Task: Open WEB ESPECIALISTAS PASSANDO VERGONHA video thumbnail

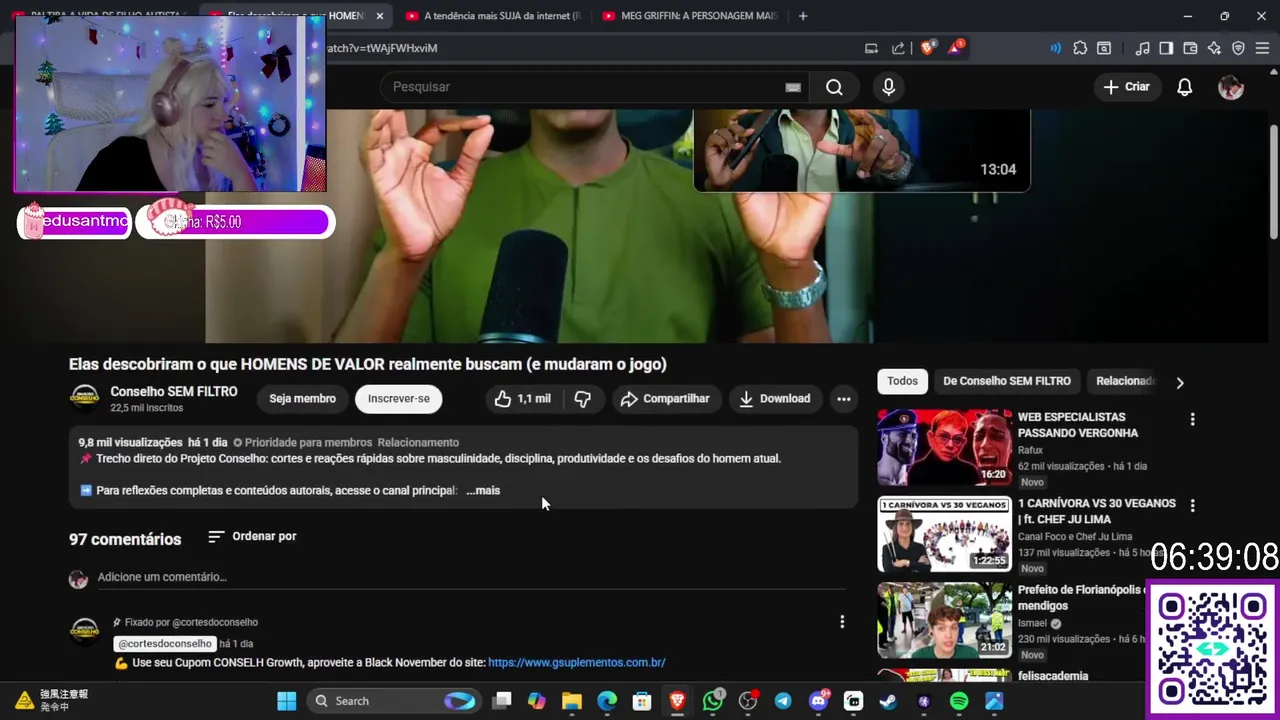Action: click(944, 447)
